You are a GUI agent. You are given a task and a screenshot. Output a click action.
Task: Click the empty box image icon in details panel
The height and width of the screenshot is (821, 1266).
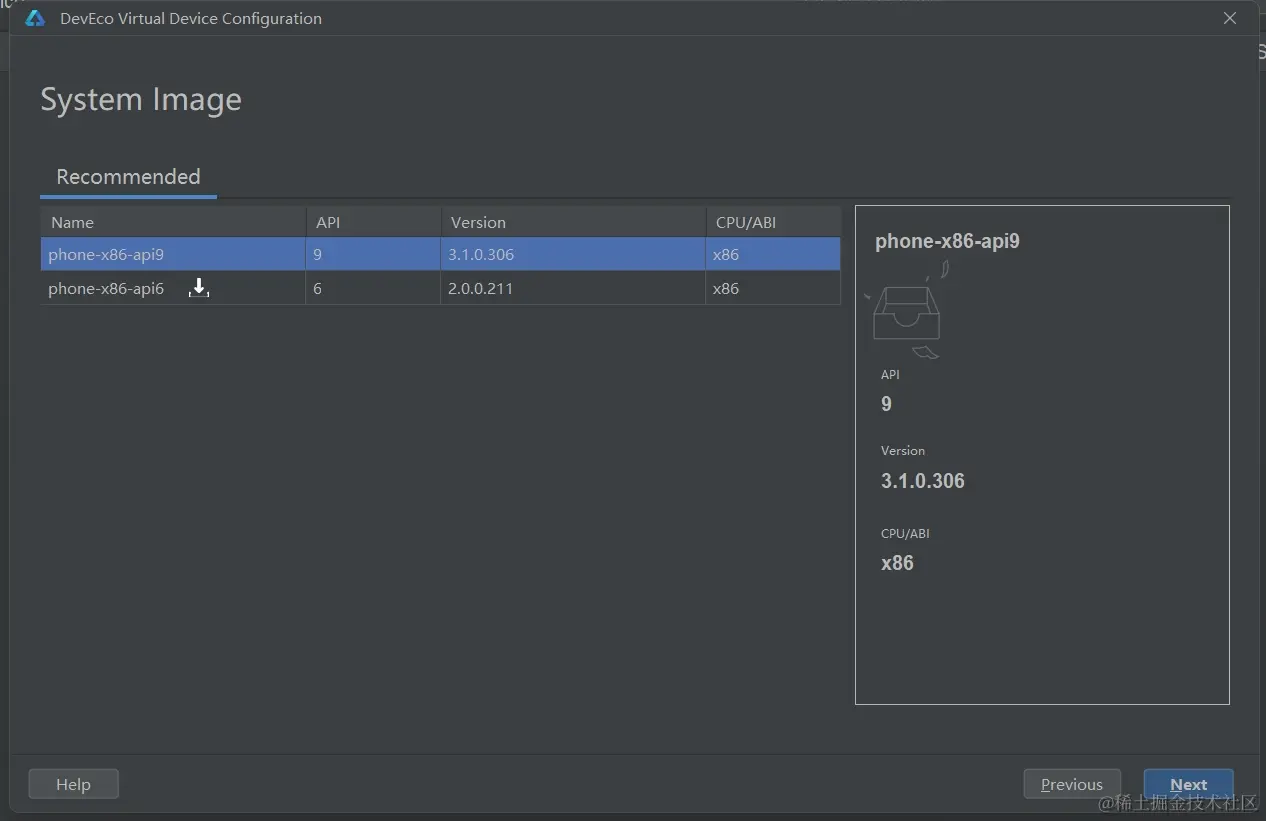coord(908,309)
